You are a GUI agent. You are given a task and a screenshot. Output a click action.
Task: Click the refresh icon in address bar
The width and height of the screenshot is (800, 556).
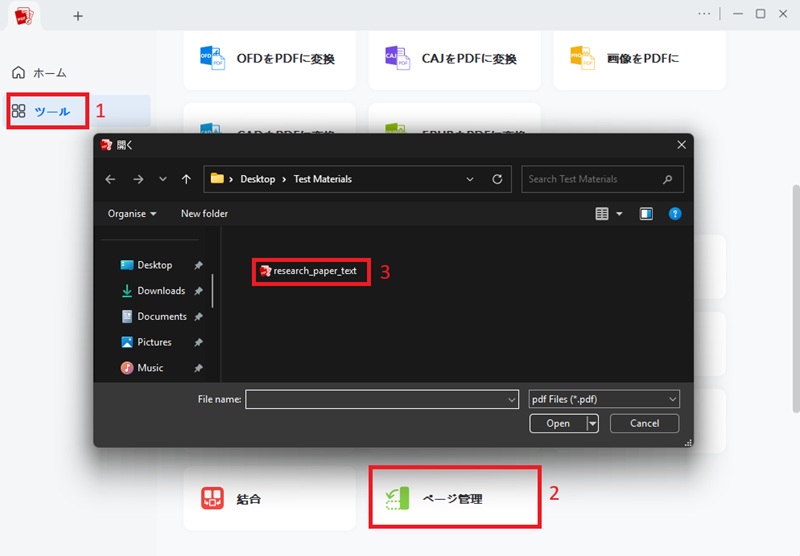pos(497,179)
